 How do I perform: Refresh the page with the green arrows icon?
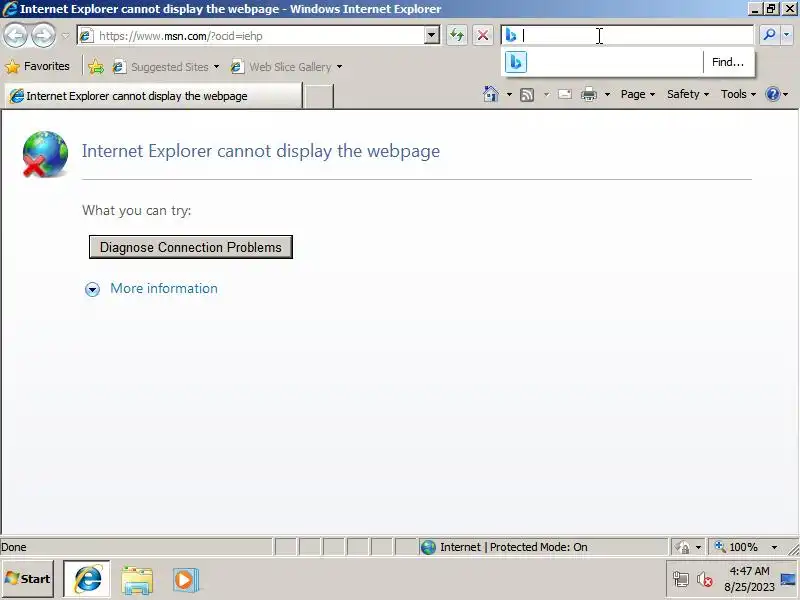tap(457, 35)
